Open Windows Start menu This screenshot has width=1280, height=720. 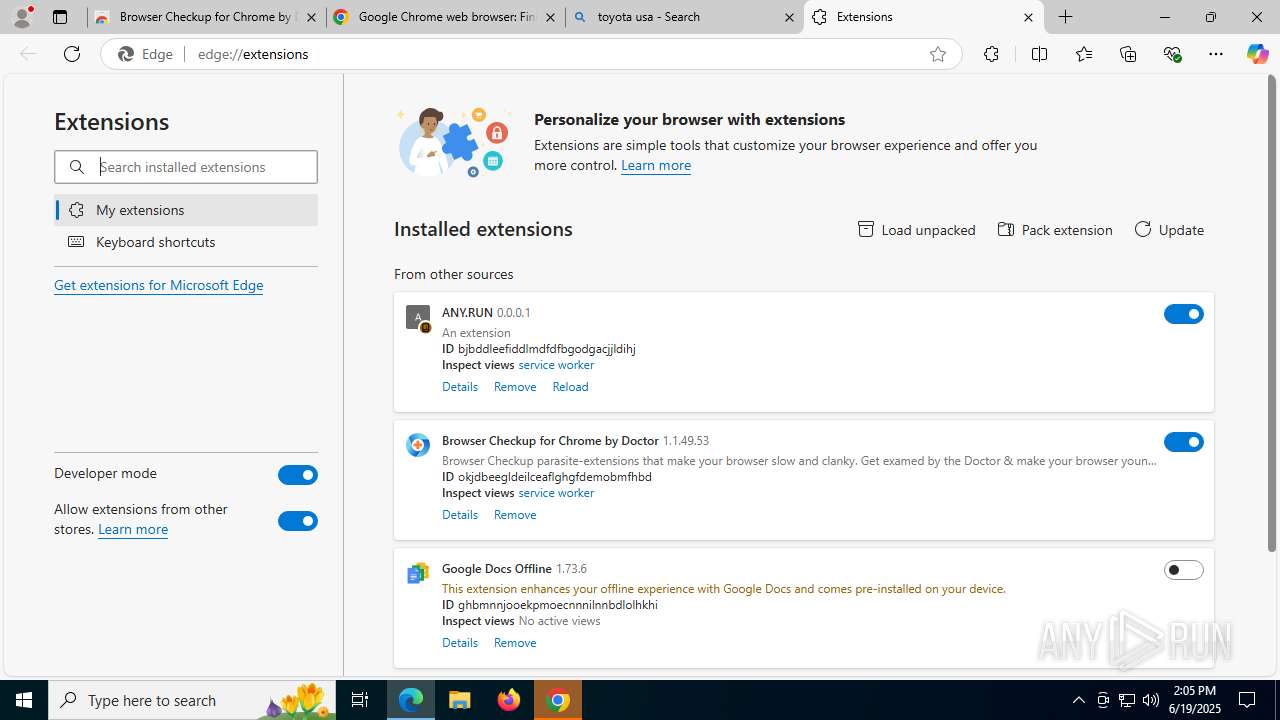click(24, 700)
